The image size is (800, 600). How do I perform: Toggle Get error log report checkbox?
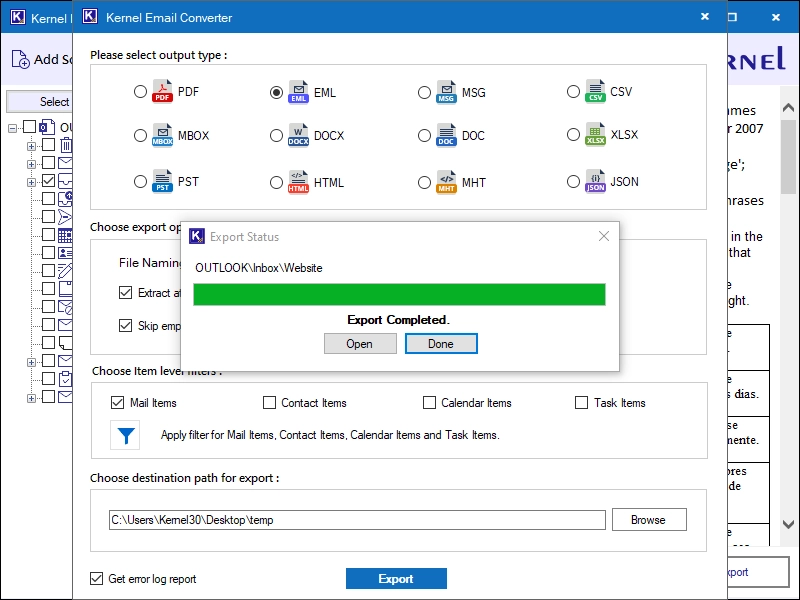click(x=96, y=578)
